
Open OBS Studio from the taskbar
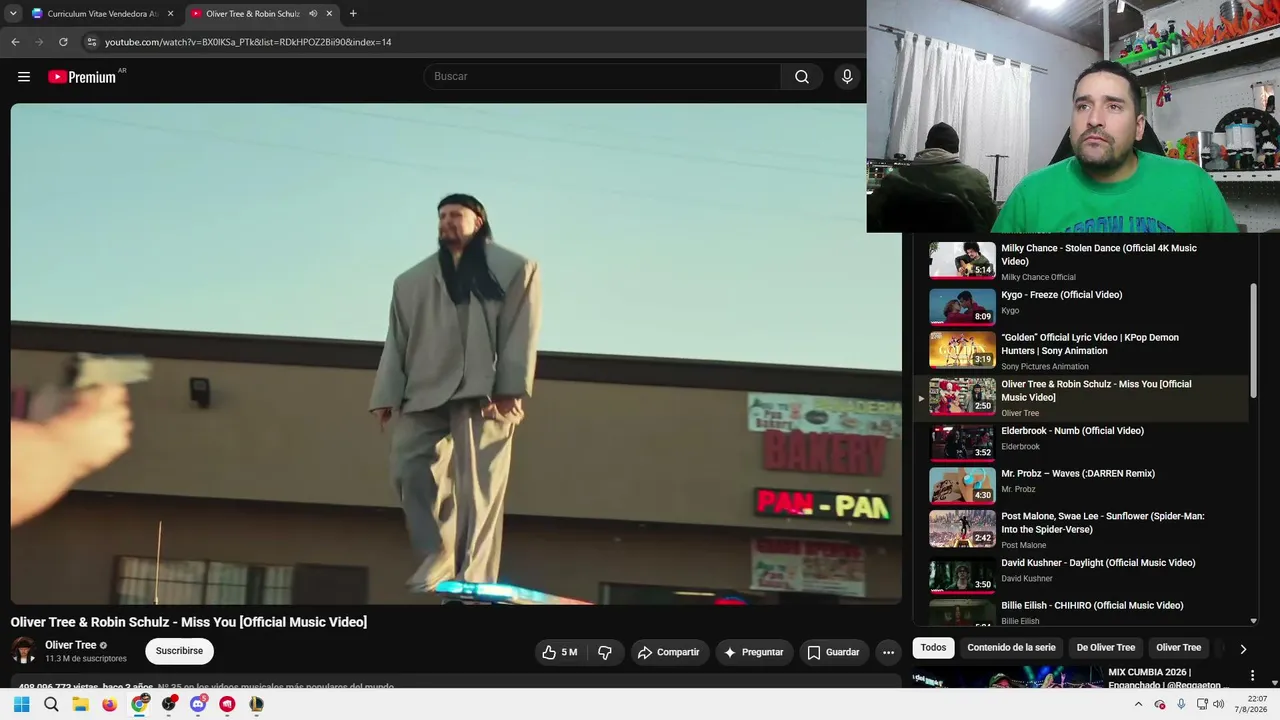coord(168,704)
